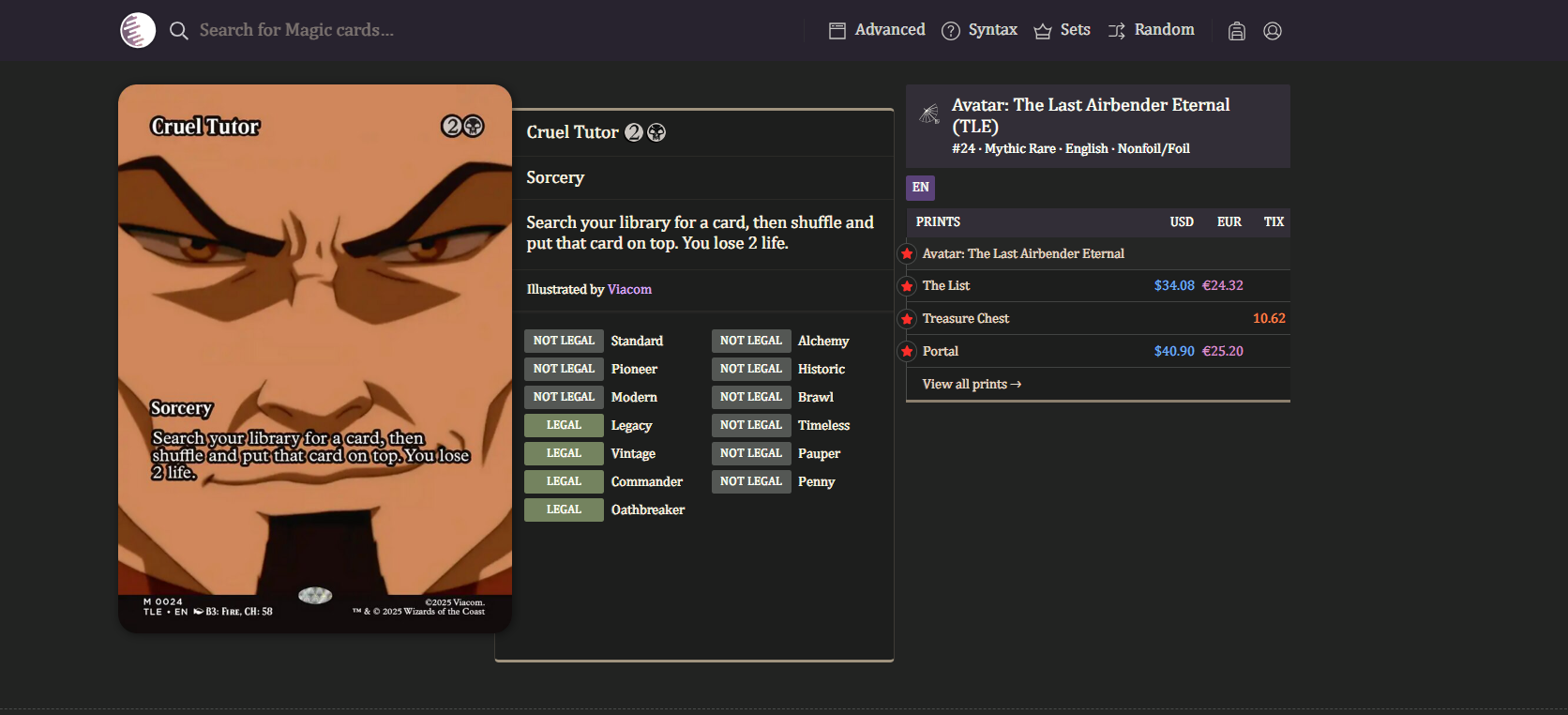Click Portal USD price $40.90
Screen dimensions: 1568x715
[x=1174, y=351]
